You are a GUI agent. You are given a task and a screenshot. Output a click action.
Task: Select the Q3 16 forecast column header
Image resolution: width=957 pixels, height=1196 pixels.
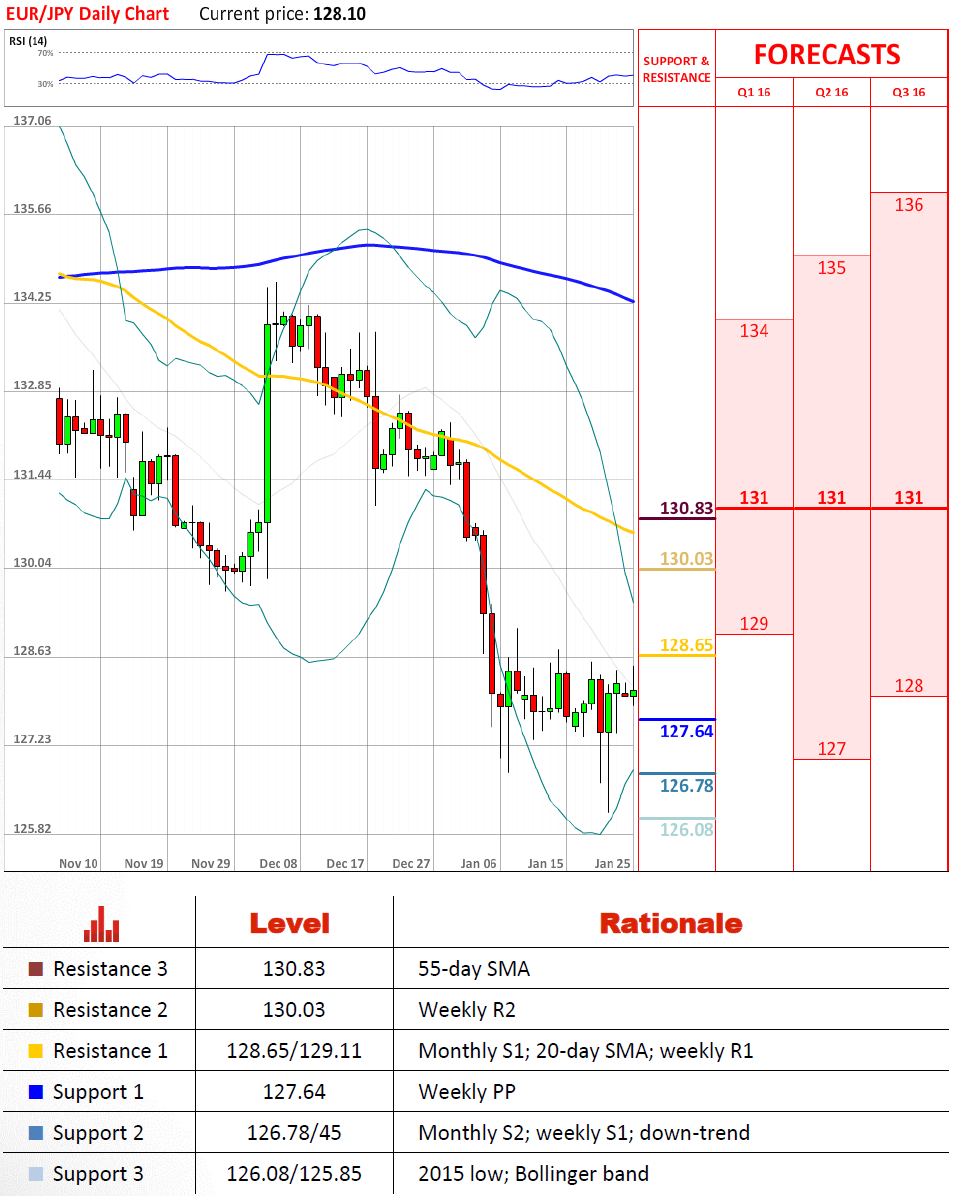coord(909,92)
